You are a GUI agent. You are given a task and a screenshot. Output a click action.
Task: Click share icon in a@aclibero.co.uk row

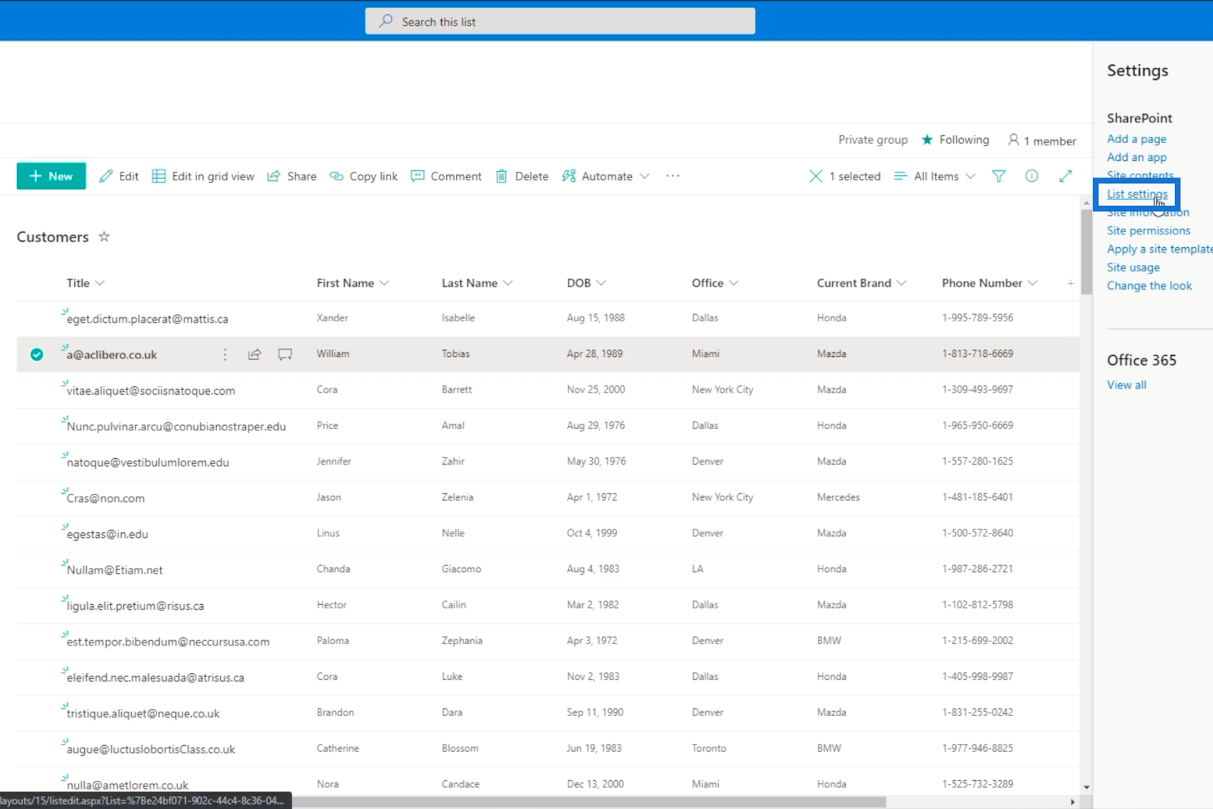coord(255,354)
